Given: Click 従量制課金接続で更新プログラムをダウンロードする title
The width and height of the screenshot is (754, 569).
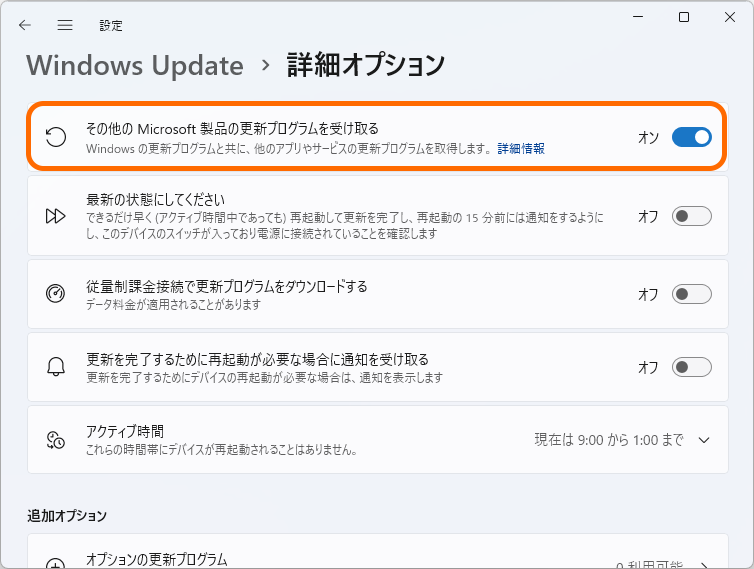Looking at the screenshot, I should tap(226, 287).
